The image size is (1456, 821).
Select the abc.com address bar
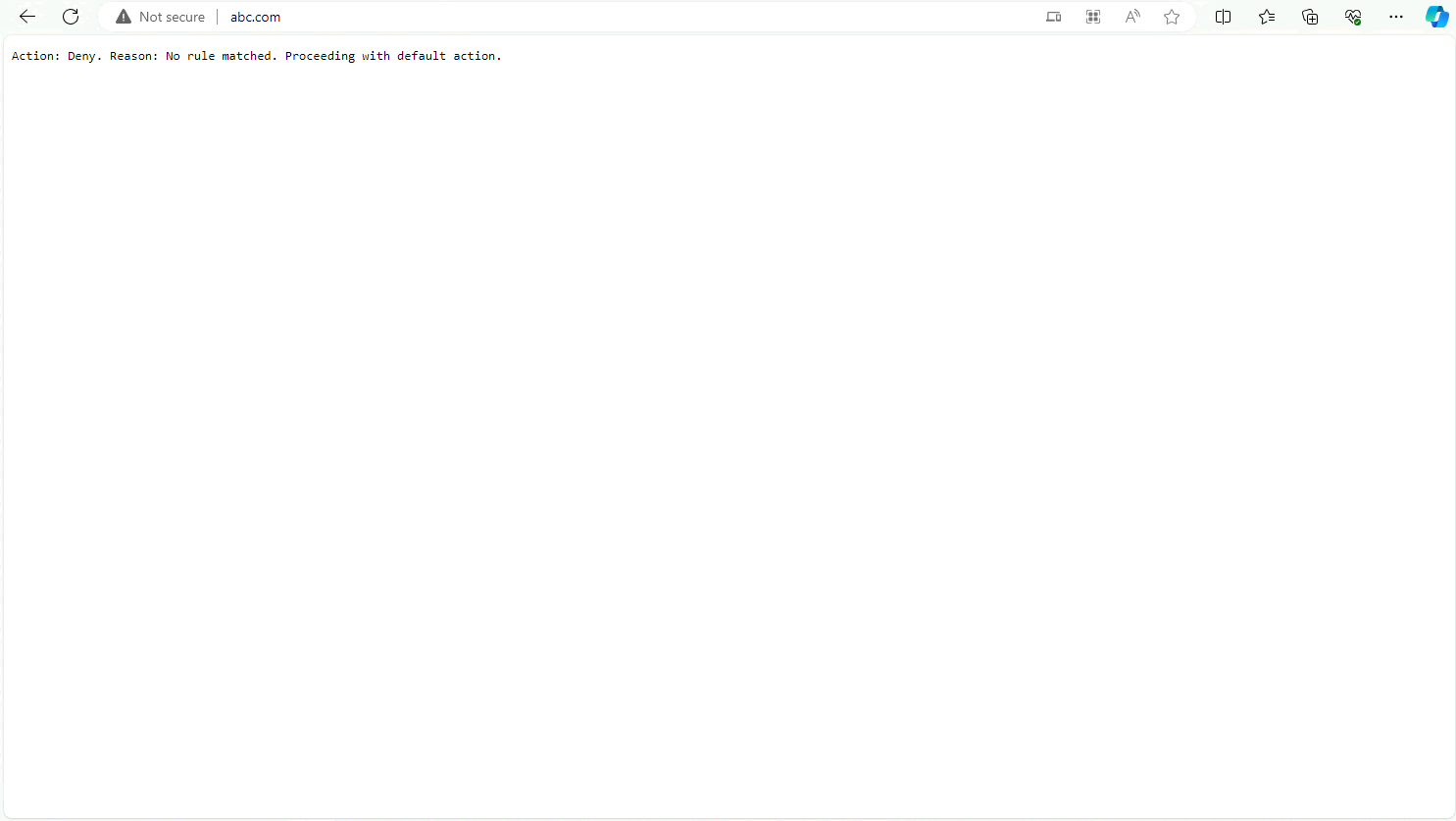(628, 17)
